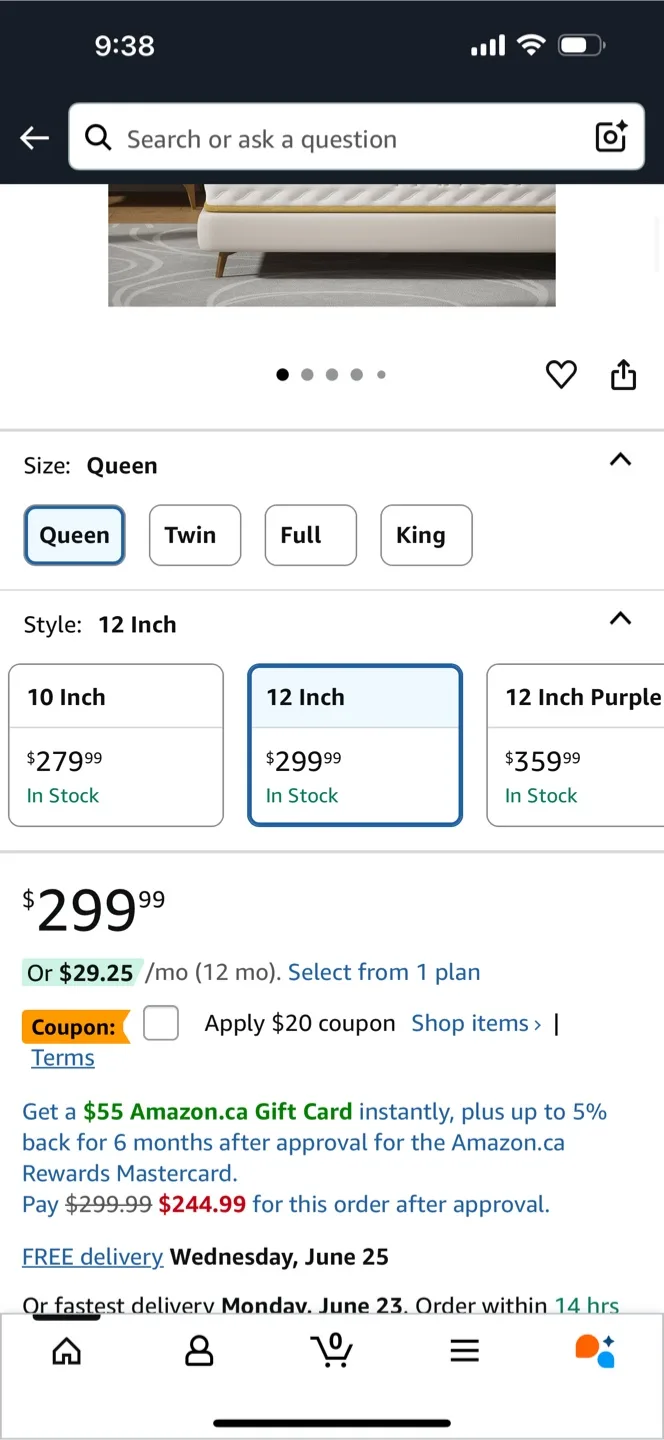Check the Apply $20 coupon box
664x1440 pixels.
coord(160,1023)
